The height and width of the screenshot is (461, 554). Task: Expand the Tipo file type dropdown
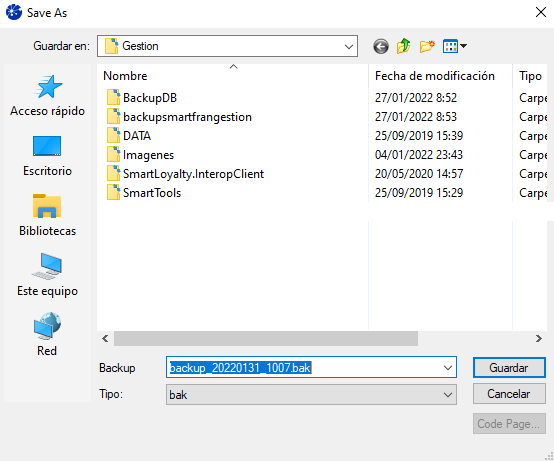[x=448, y=395]
